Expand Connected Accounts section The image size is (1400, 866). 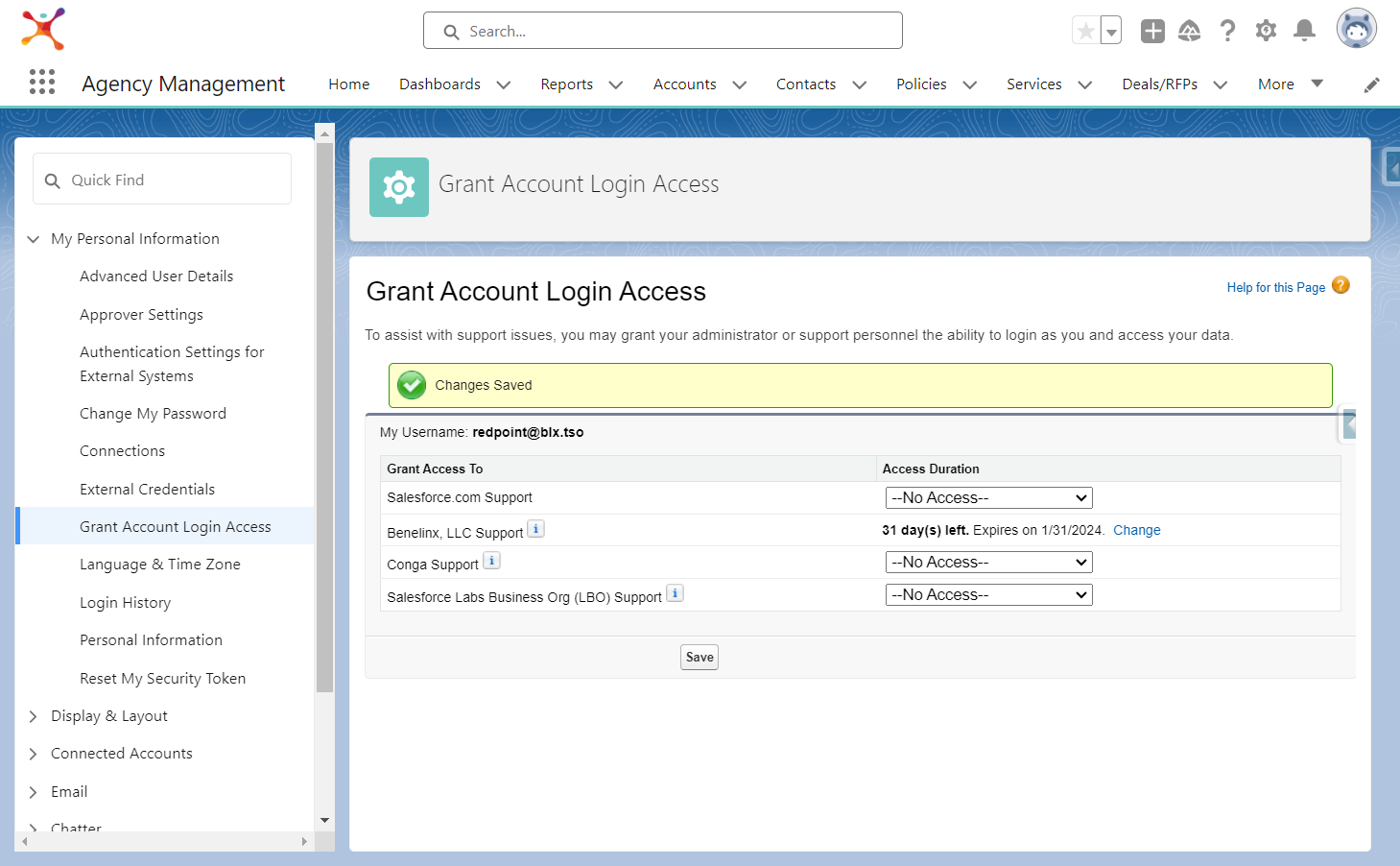[x=34, y=754]
